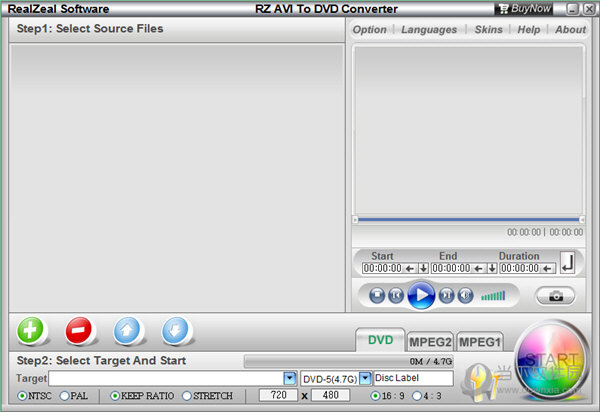Click left arrow beside Duration time

[x=548, y=269]
